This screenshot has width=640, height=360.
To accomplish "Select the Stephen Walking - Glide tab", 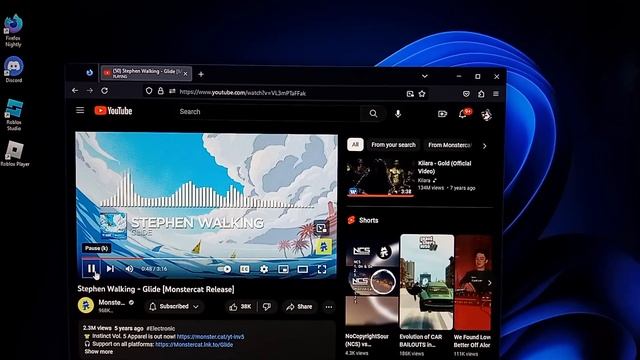I will point(146,73).
